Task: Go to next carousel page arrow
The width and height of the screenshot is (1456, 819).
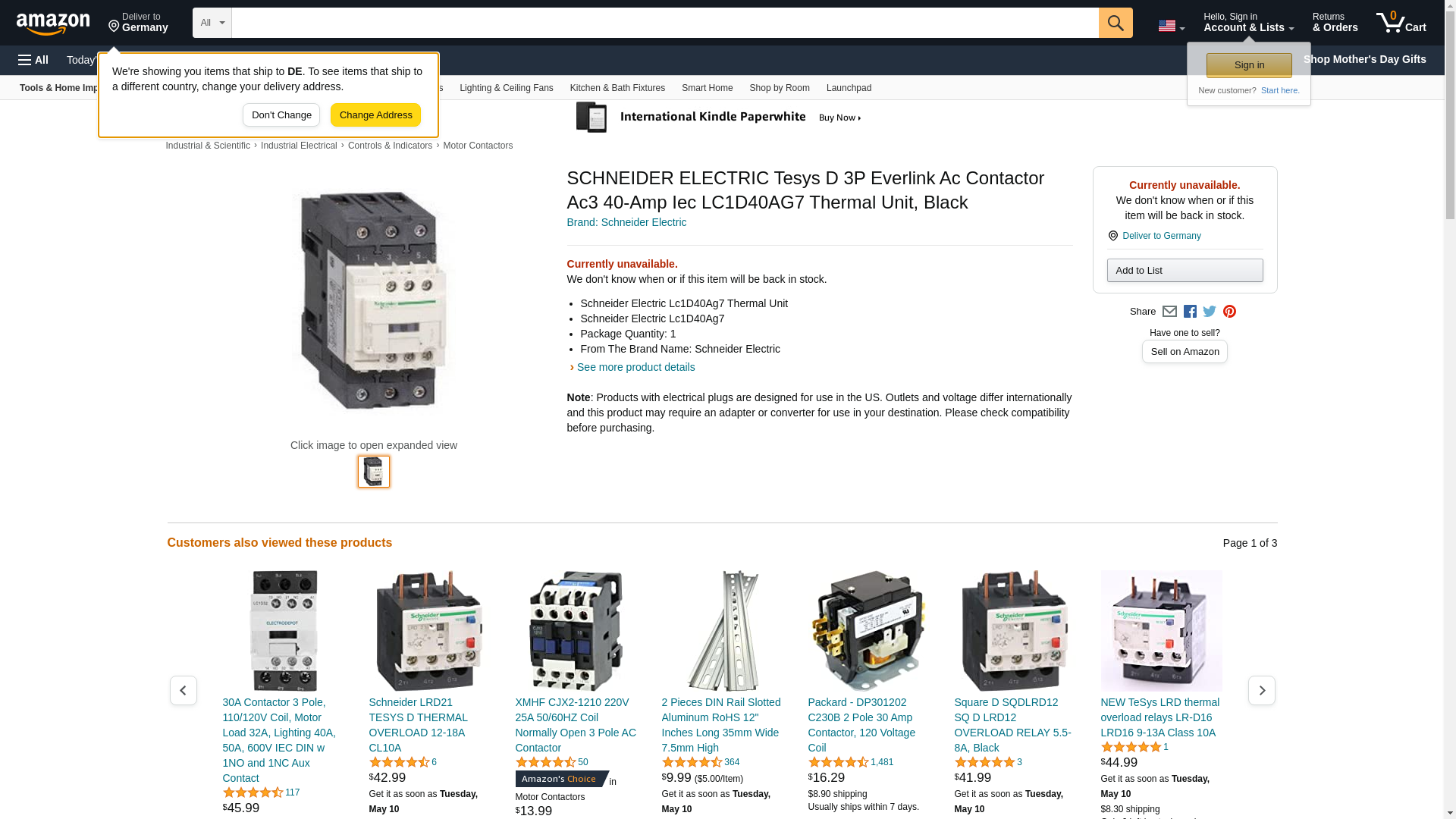Action: [x=1261, y=690]
